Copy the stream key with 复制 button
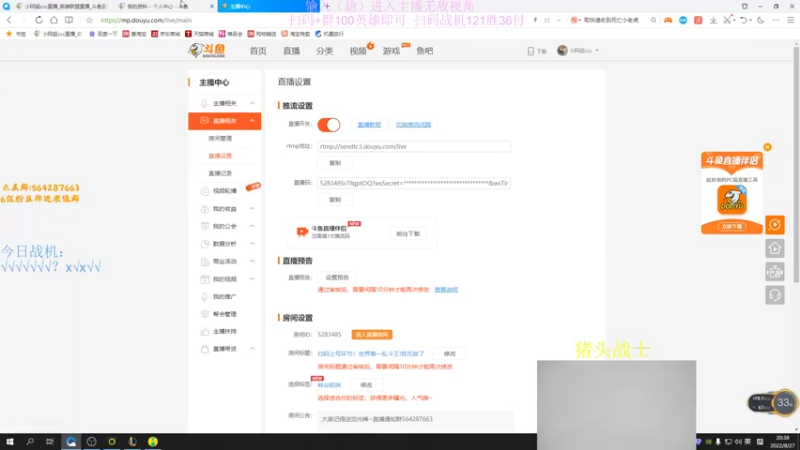 [x=335, y=200]
